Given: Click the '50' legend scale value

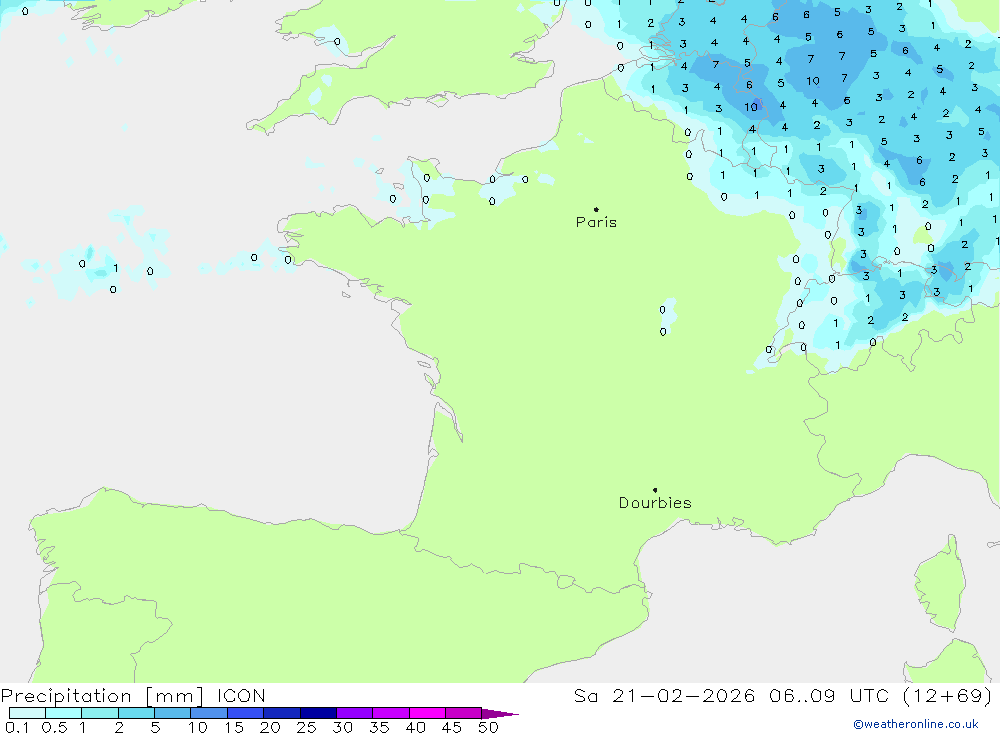Looking at the screenshot, I should coord(489,727).
